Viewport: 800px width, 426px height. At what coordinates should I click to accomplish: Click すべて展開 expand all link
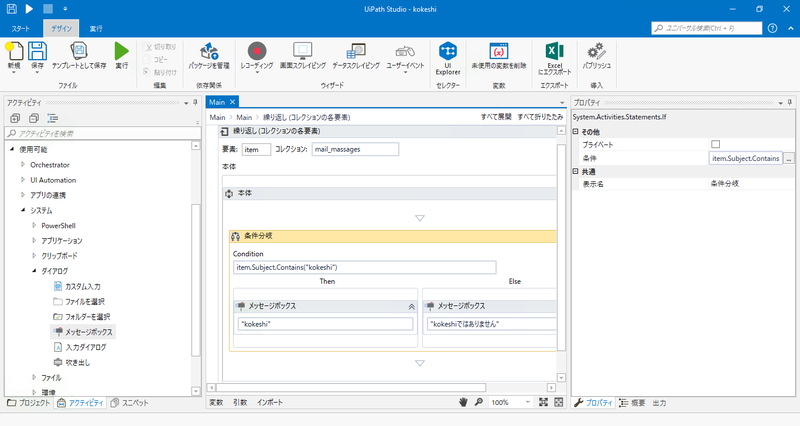pyautogui.click(x=495, y=117)
